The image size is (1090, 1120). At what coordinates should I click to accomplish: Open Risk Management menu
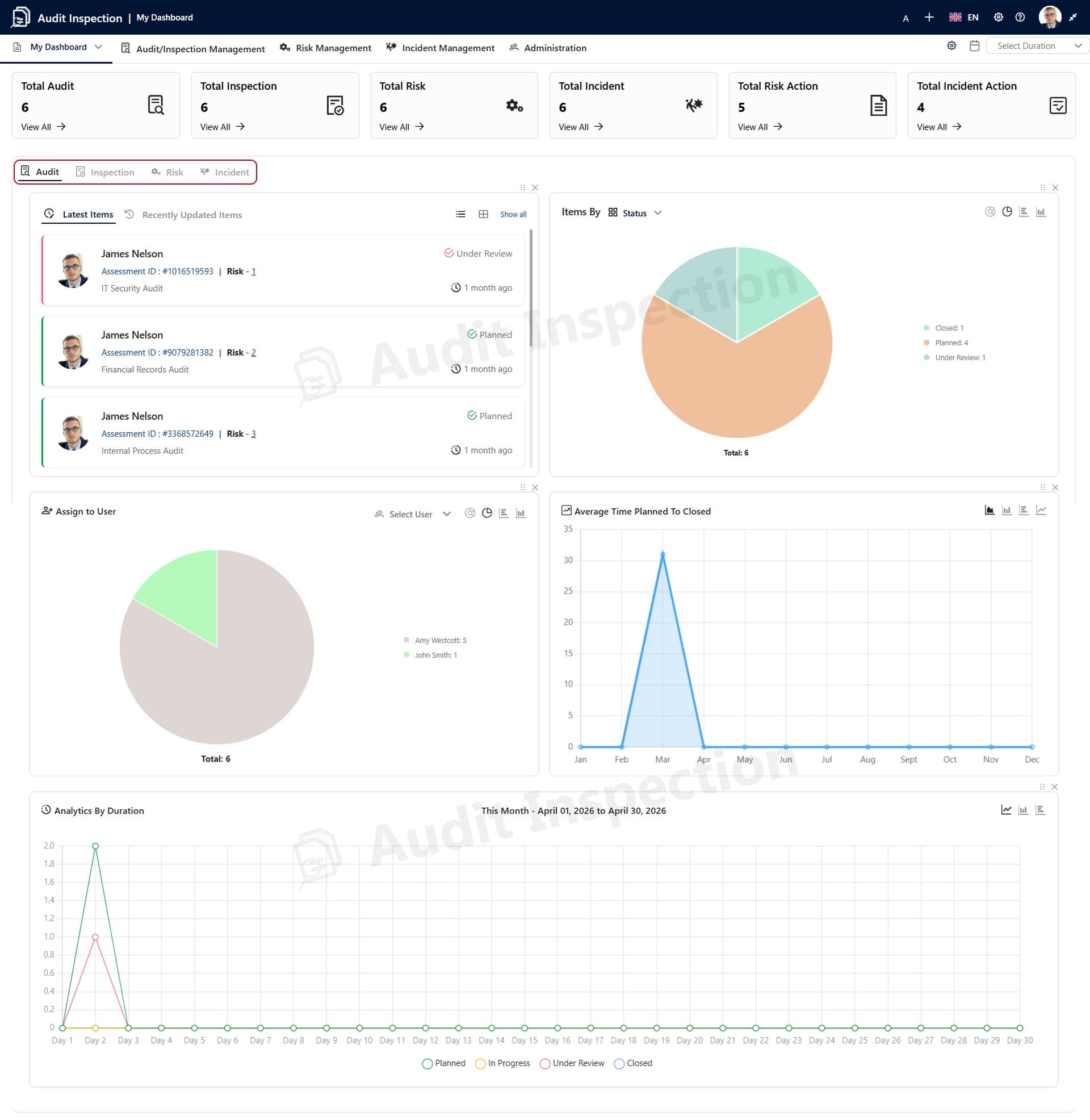(325, 48)
